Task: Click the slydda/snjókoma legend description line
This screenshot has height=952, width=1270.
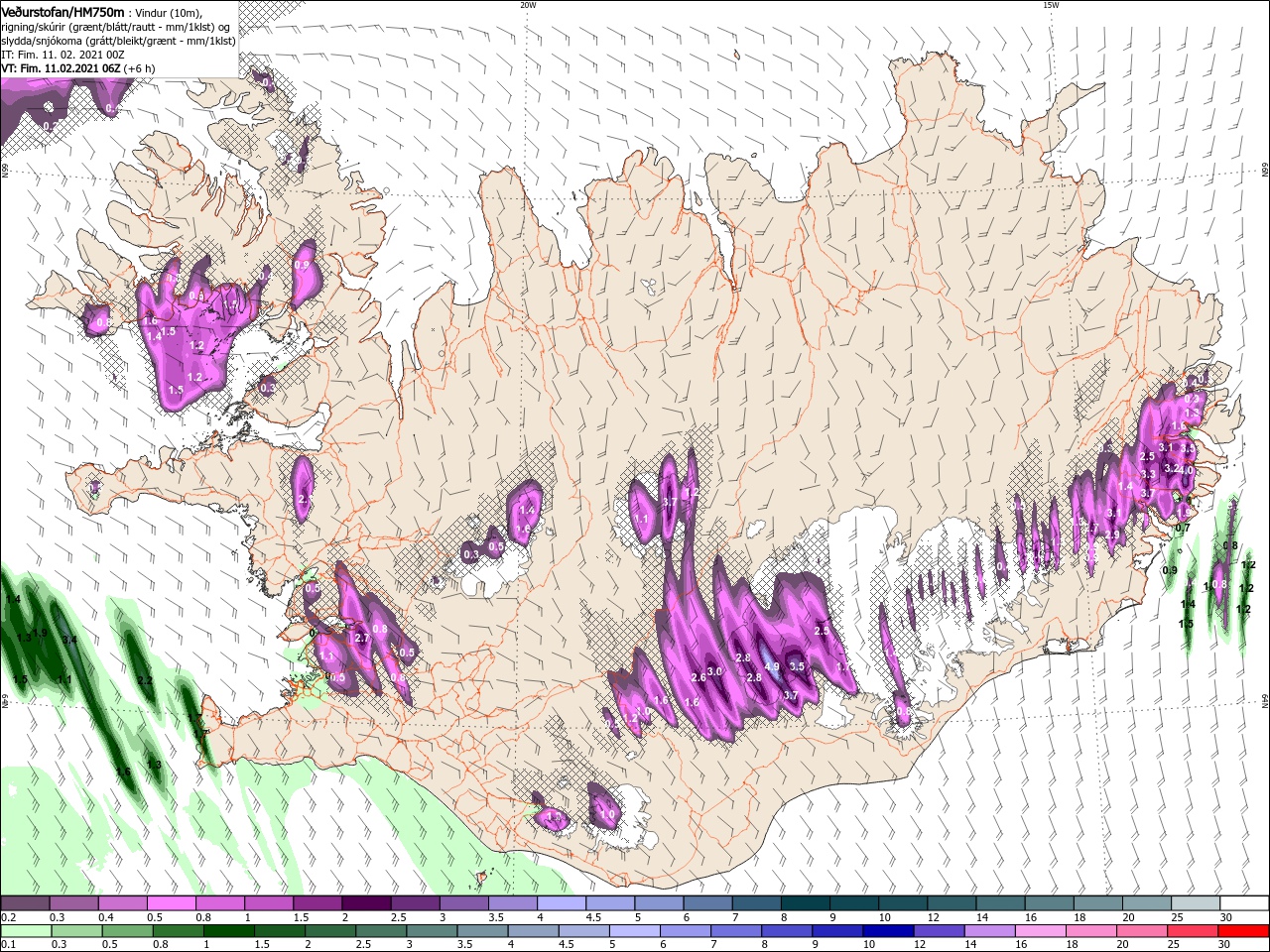Action: (x=116, y=41)
